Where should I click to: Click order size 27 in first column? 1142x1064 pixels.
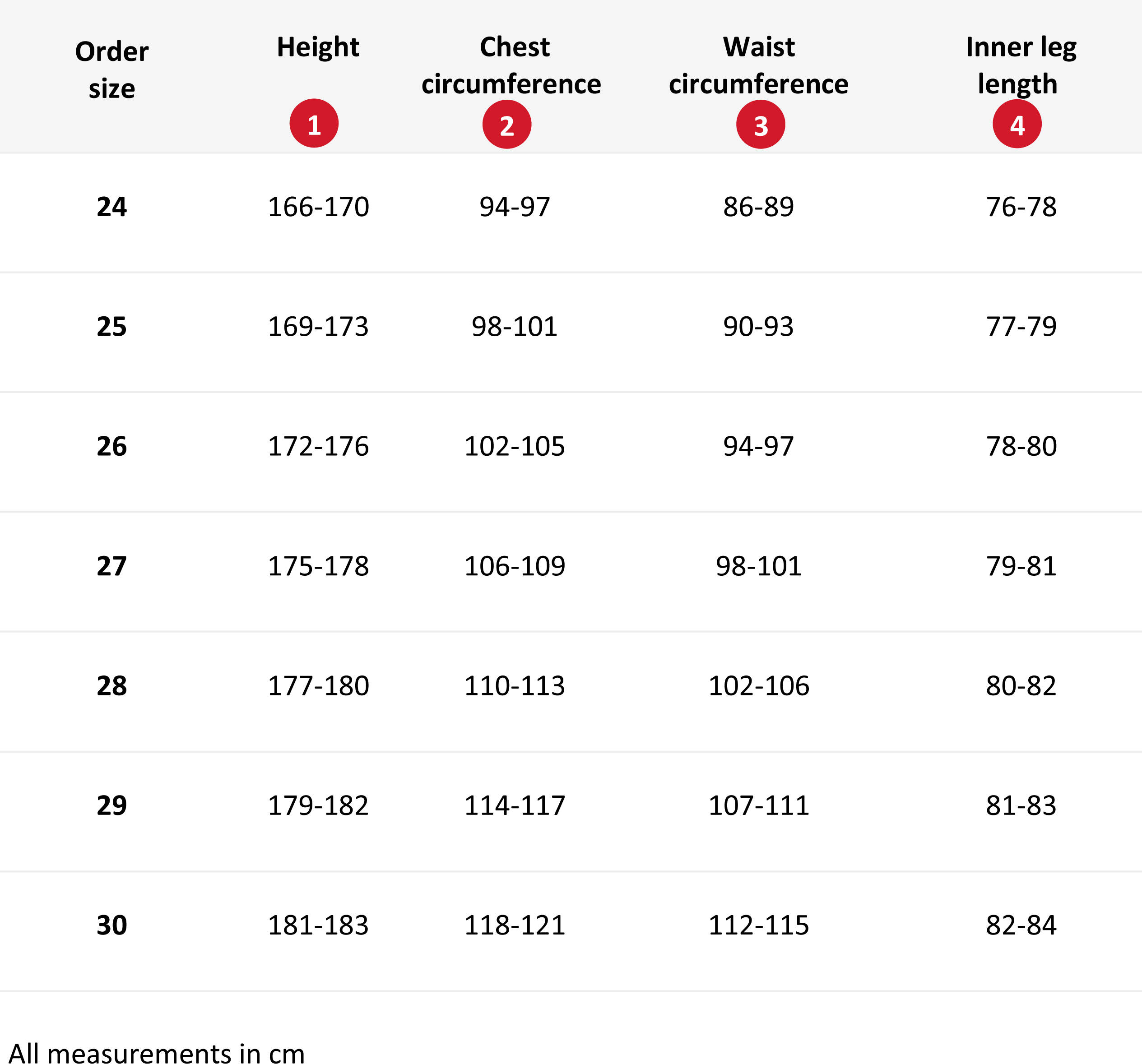[111, 566]
